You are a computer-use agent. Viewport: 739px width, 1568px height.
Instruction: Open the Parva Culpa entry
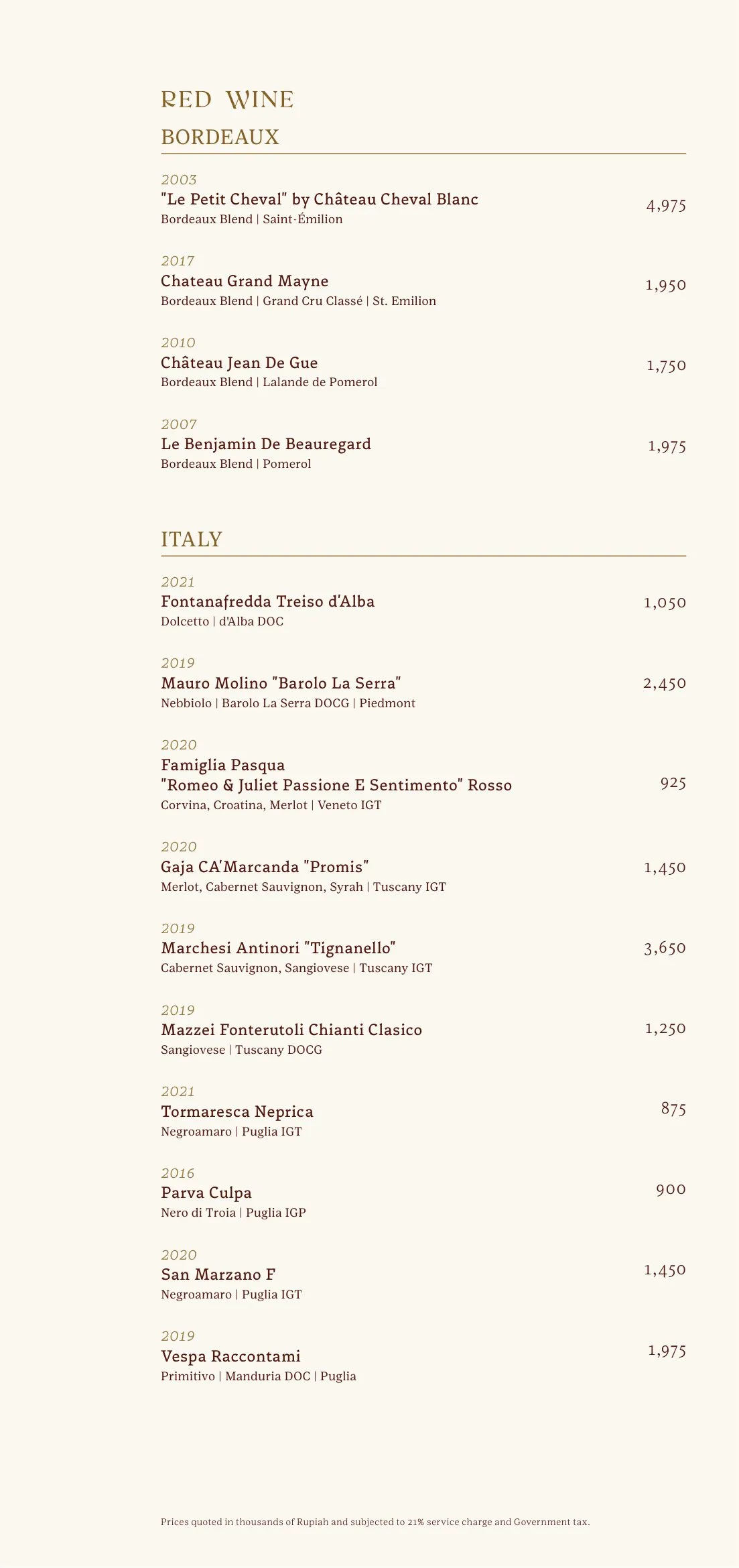tap(206, 1193)
